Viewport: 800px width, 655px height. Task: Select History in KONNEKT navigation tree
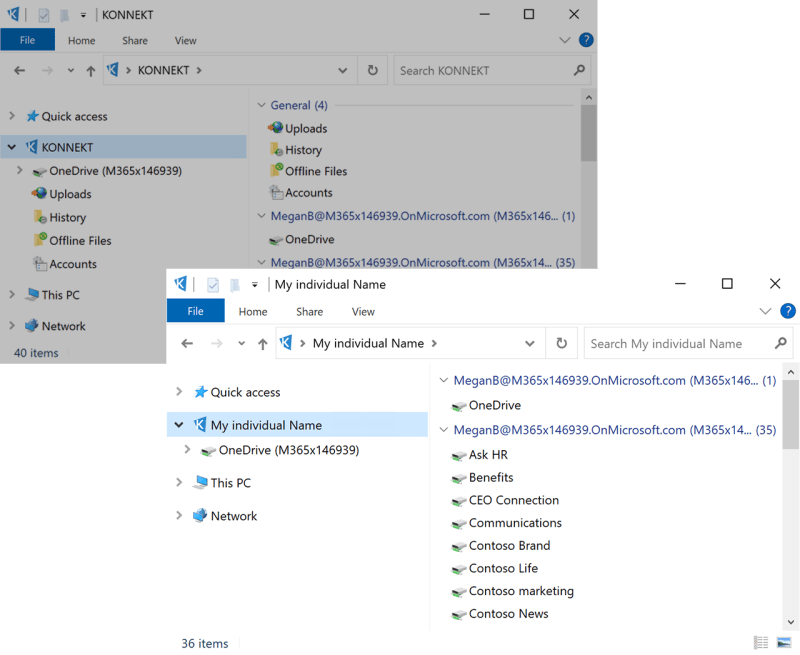tap(60, 217)
